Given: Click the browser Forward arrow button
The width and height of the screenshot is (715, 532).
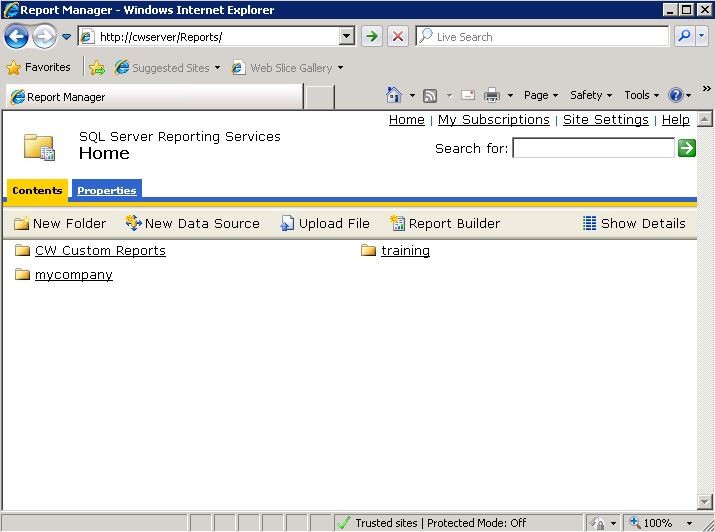Looking at the screenshot, I should point(45,36).
